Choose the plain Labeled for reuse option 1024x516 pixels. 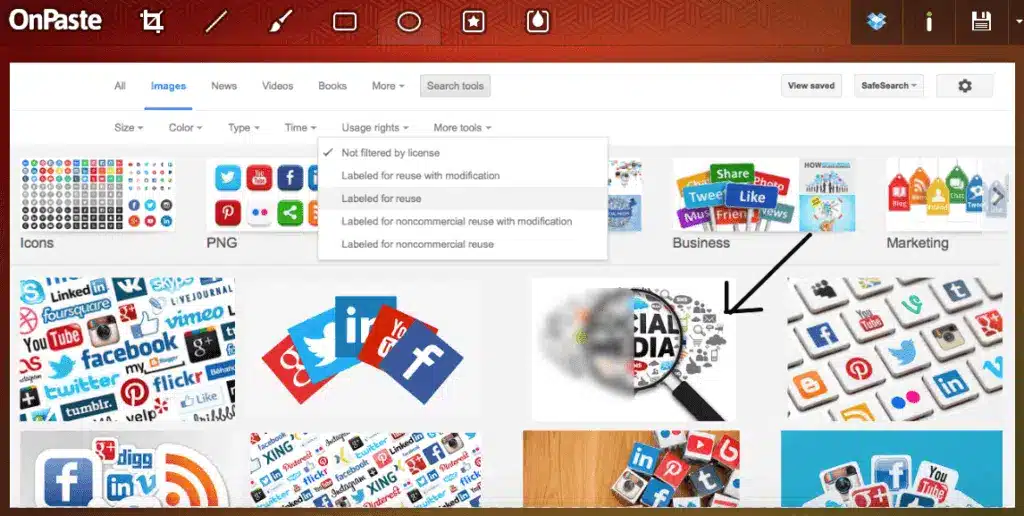462,199
